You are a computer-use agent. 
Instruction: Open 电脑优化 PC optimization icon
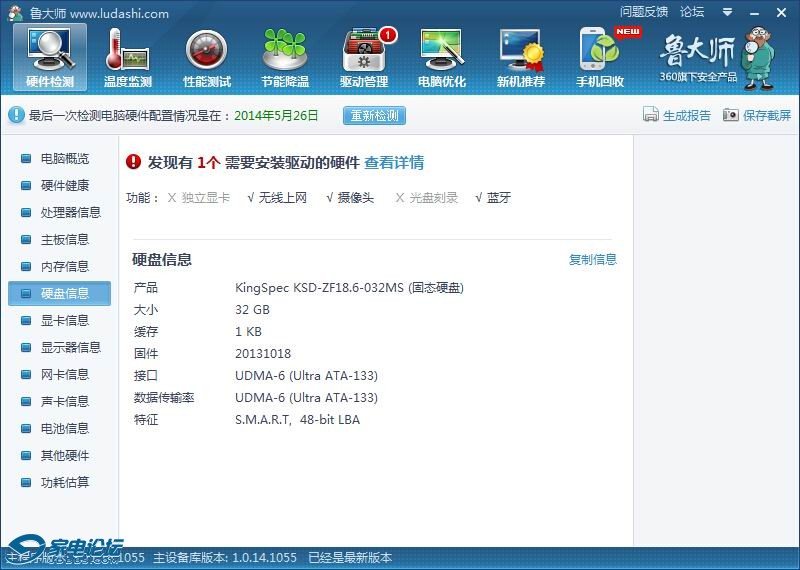442,57
